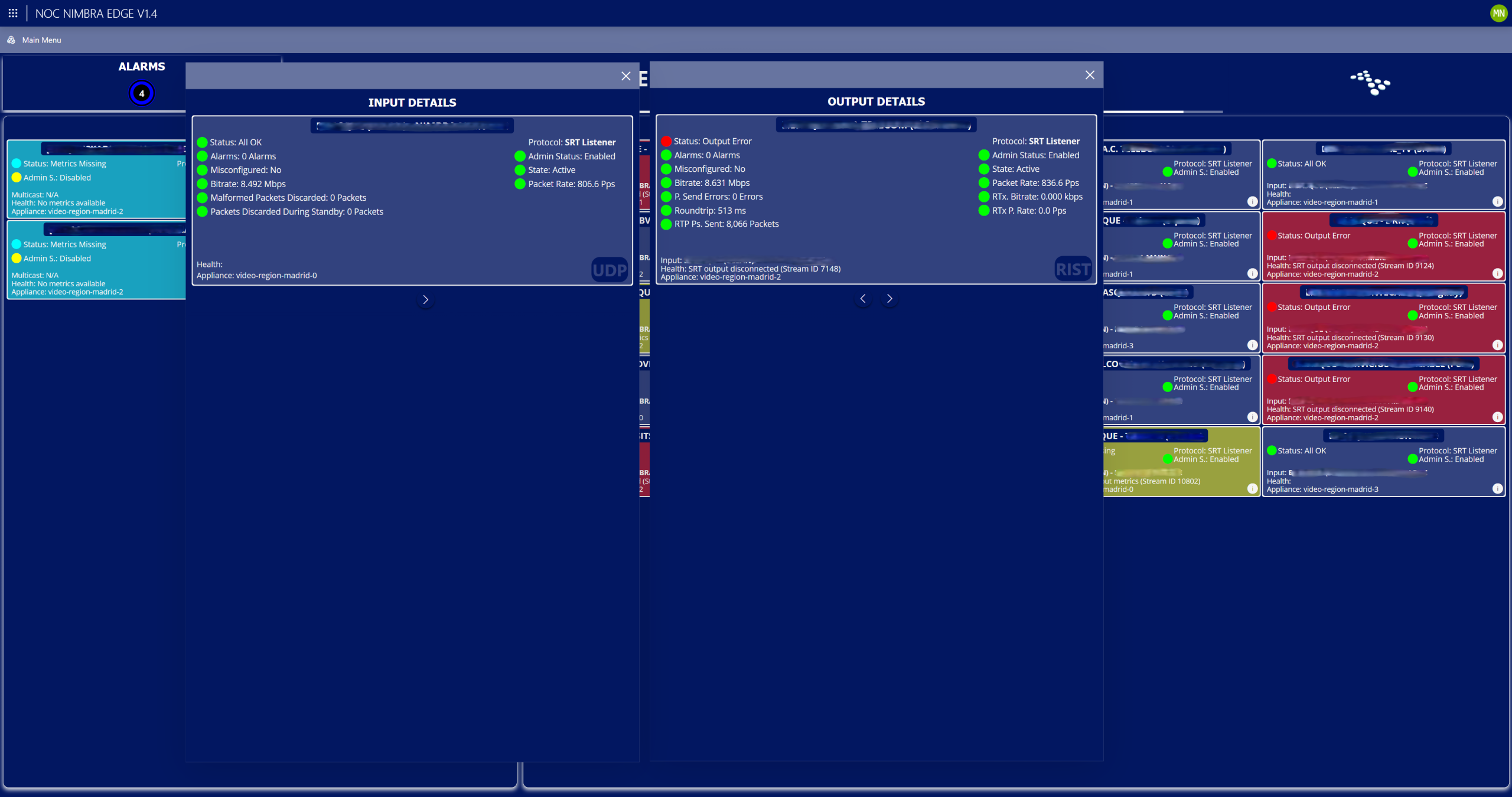Open info icon for Stream ID 9140 card
The width and height of the screenshot is (1512, 797).
coord(1497,417)
